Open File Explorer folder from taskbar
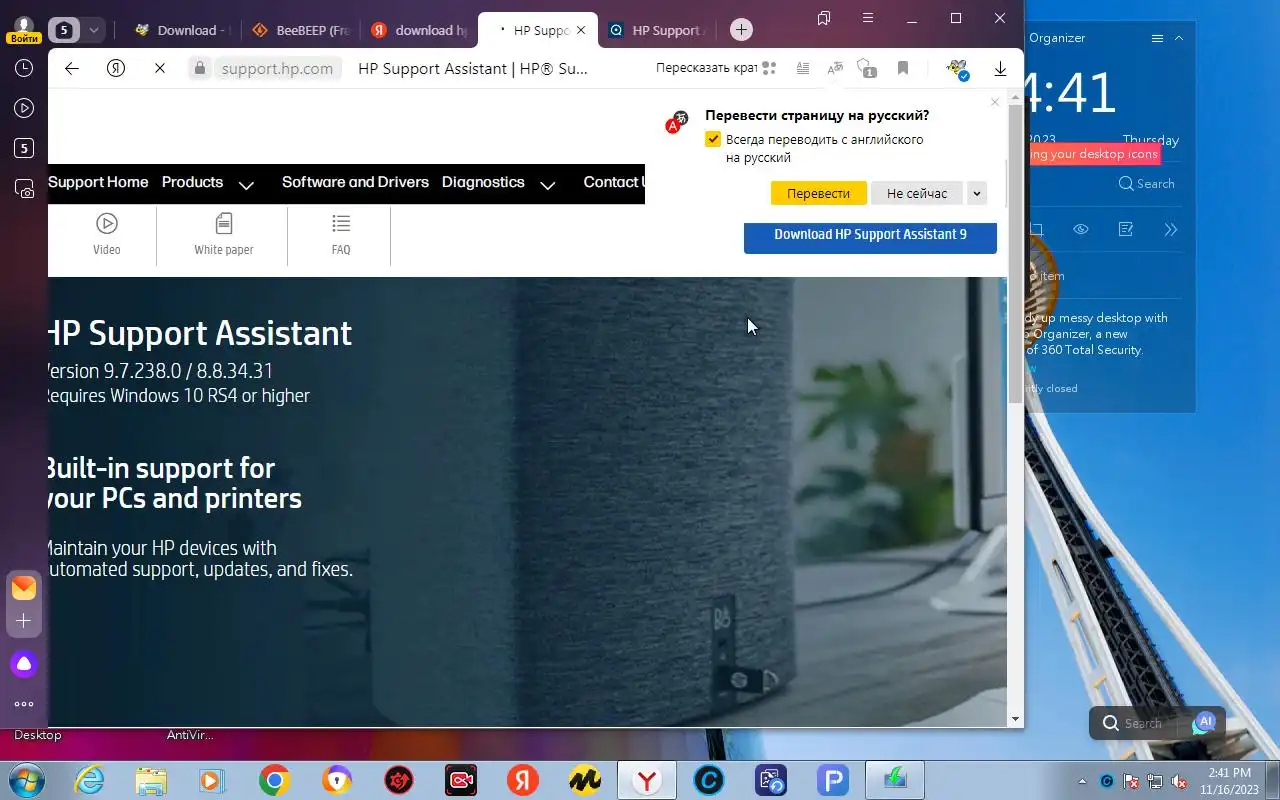This screenshot has width=1280, height=800. tap(151, 780)
